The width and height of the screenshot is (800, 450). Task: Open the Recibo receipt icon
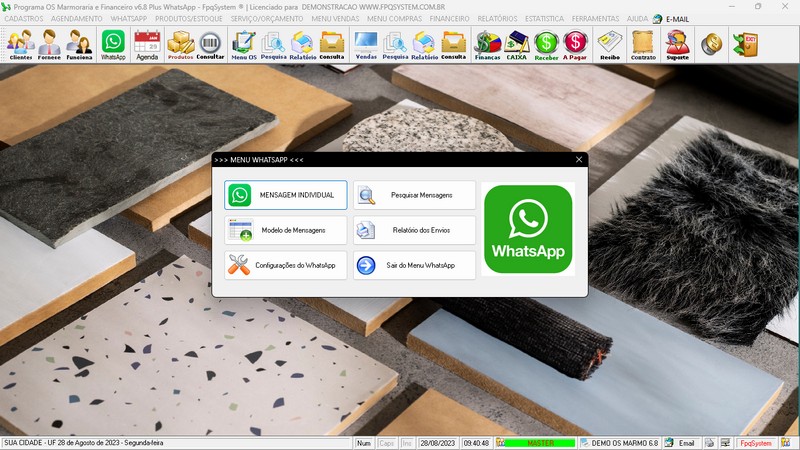[x=610, y=45]
